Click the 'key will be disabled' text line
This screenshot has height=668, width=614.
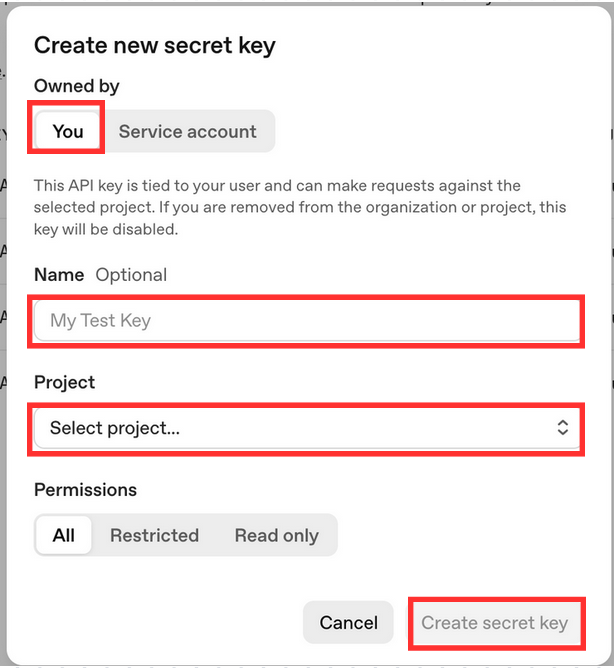click(x=106, y=228)
